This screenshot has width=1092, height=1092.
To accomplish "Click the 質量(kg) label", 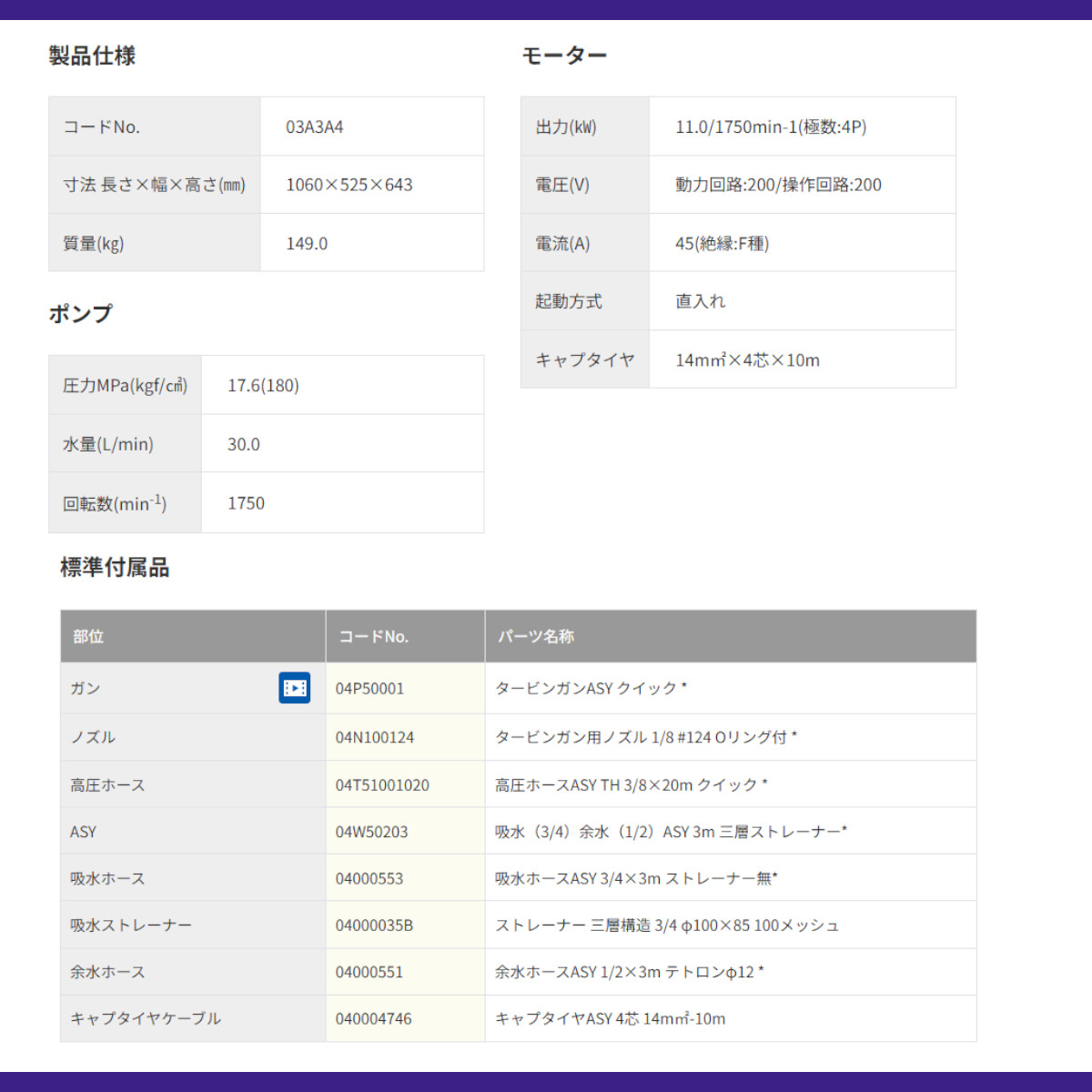I will coord(94,244).
